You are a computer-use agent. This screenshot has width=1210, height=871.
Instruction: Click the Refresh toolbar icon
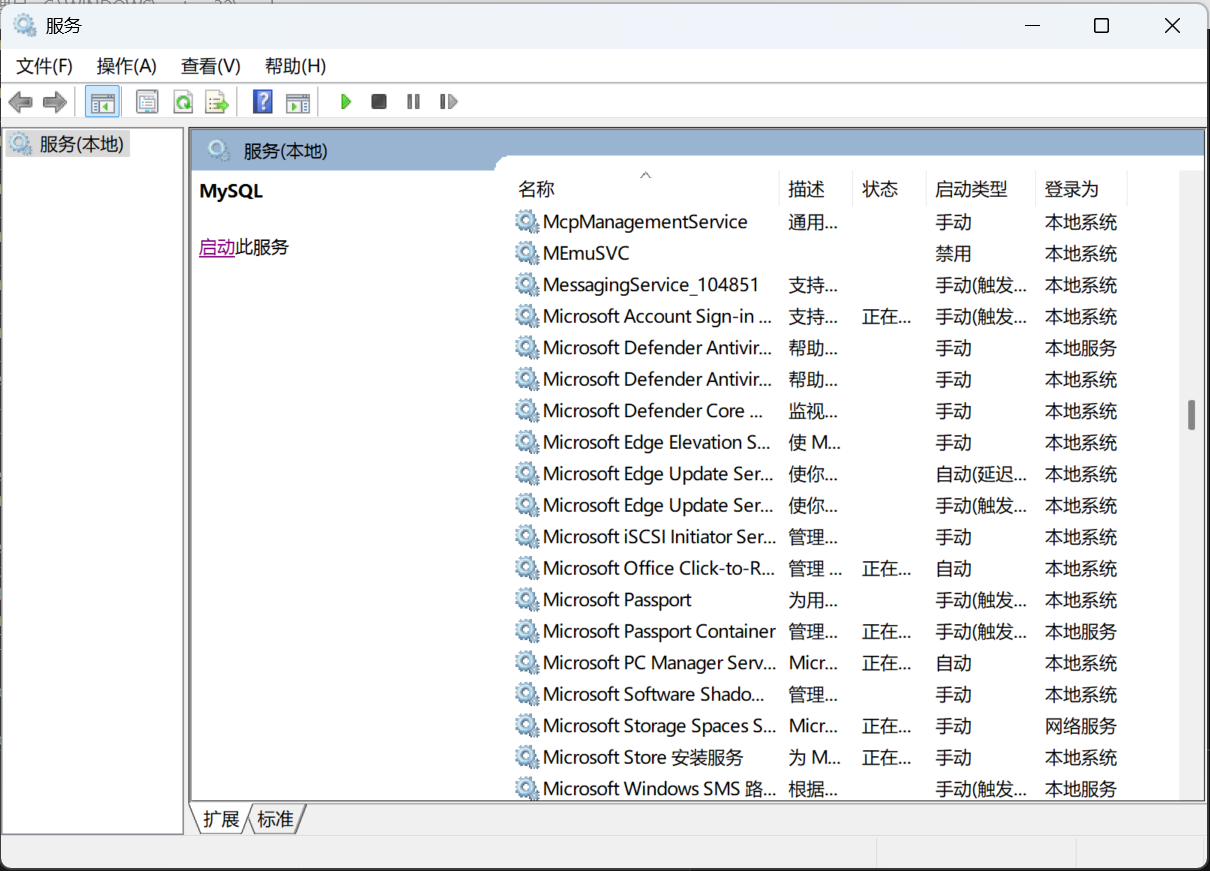click(182, 101)
